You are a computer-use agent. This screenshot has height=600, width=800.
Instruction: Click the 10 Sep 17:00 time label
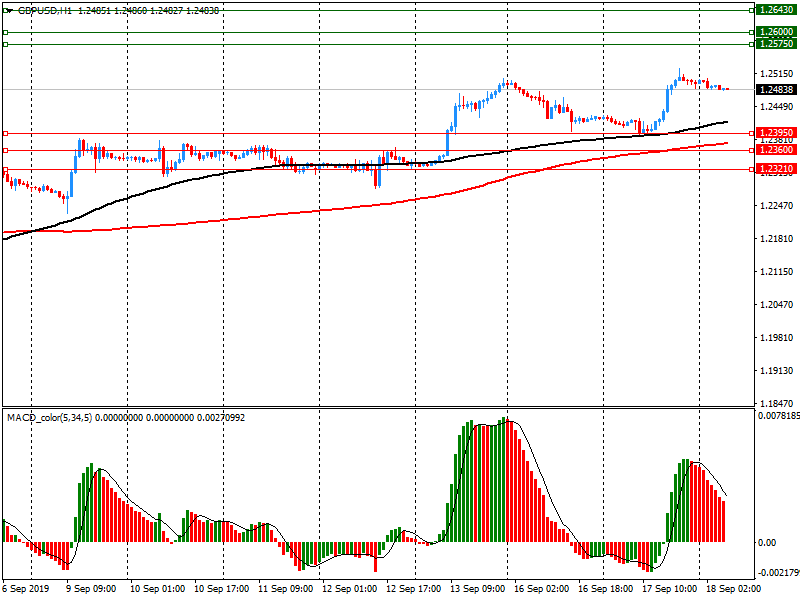(222, 589)
